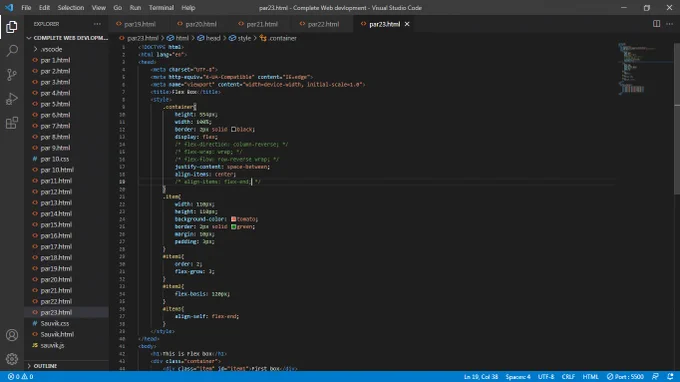The image size is (680, 382).
Task: Open the Edit menu
Action: [x=44, y=8]
